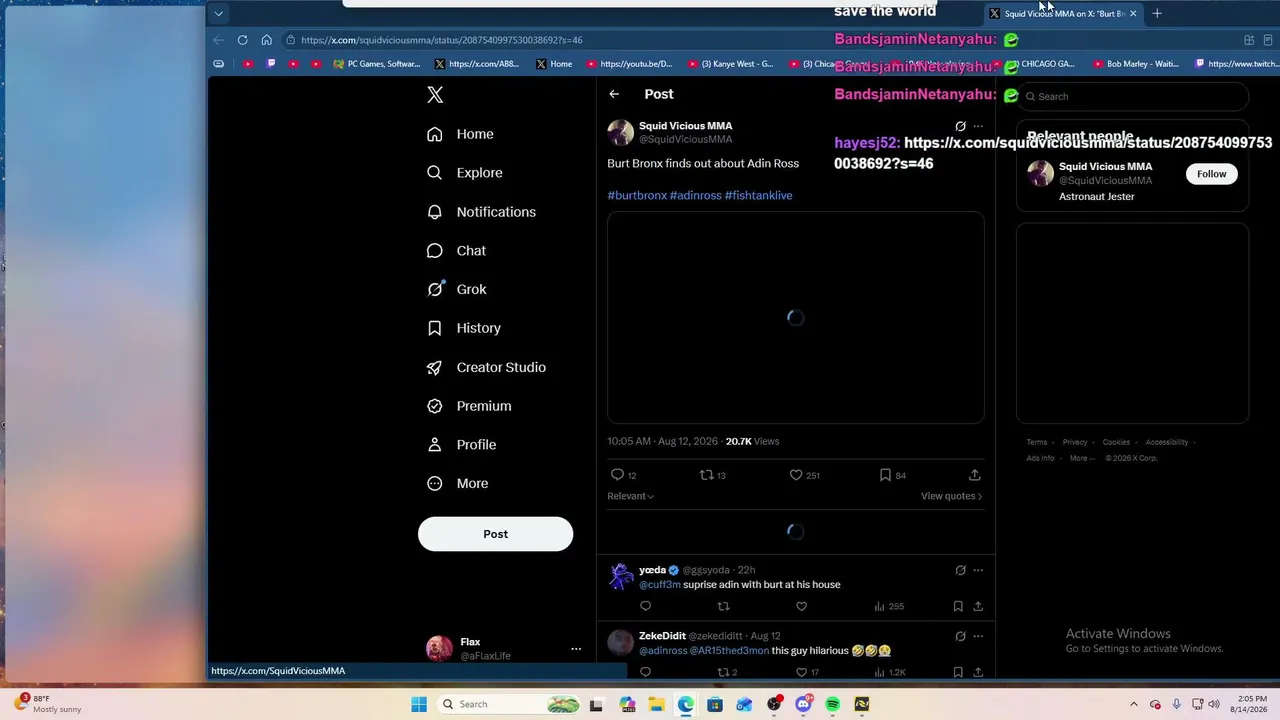The image size is (1280, 720).
Task: Open the taskbar clock showing 2:05 PM
Action: point(1251,704)
